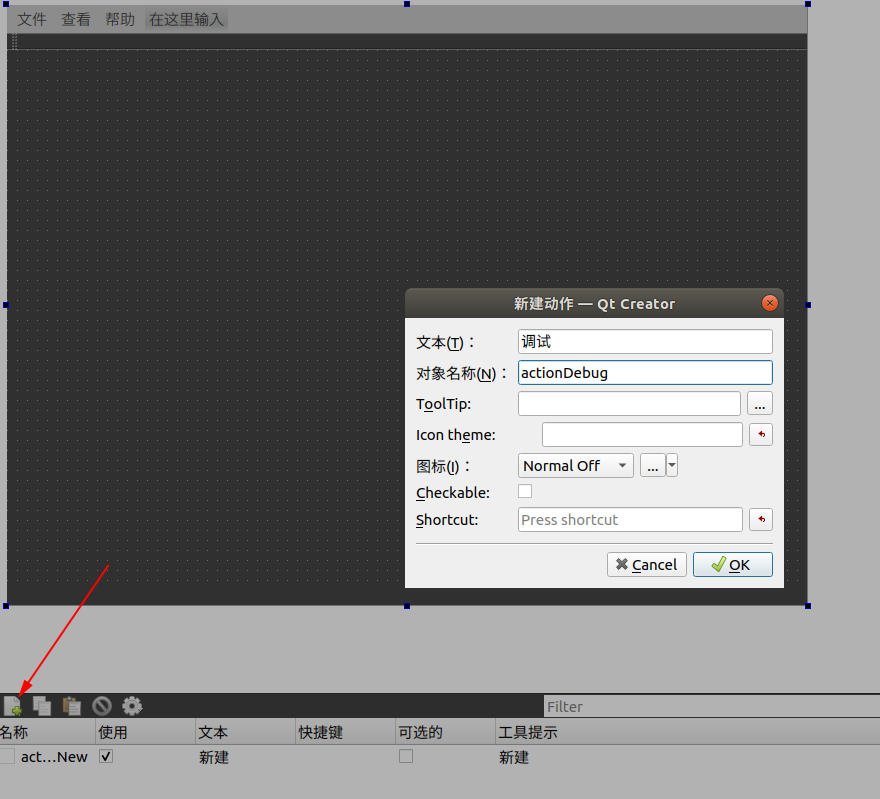Screen dimensions: 880x799
Task: Open the Normal Off dropdown
Action: pos(575,465)
